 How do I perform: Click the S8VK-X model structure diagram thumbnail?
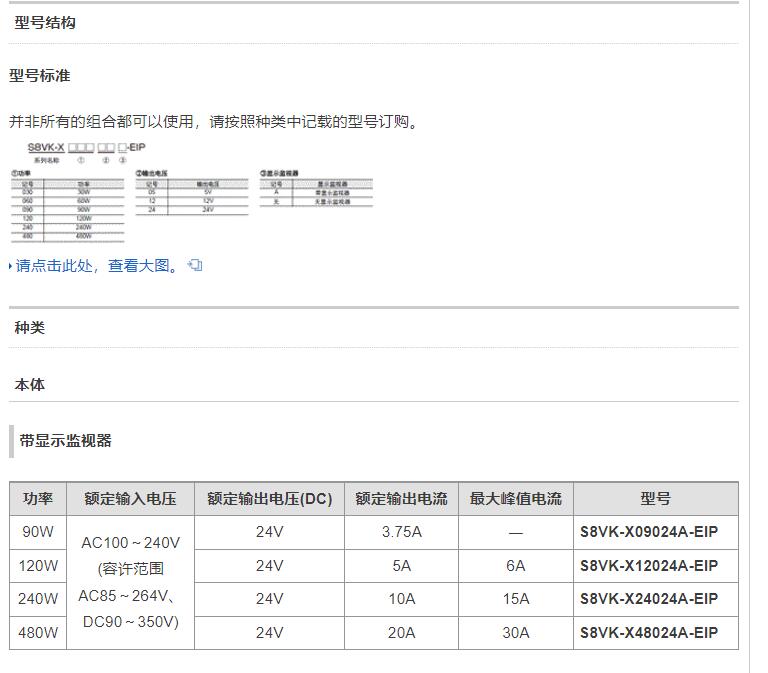(x=192, y=192)
